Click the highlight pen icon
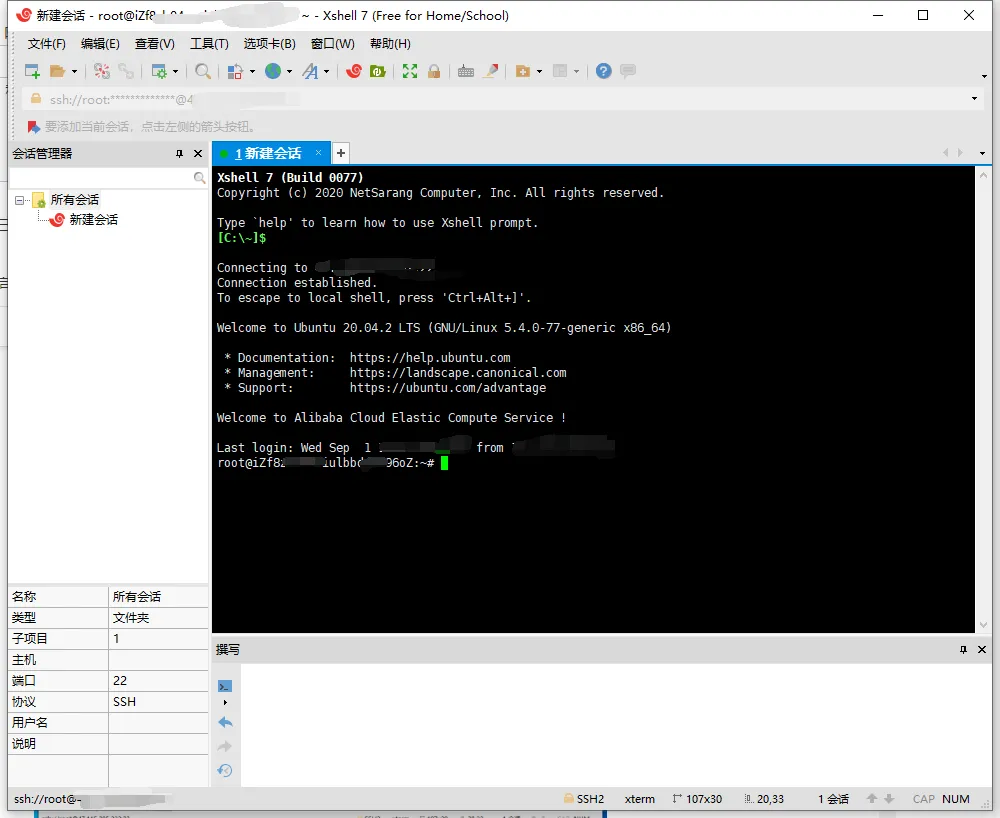The width and height of the screenshot is (1000, 818). (x=490, y=71)
